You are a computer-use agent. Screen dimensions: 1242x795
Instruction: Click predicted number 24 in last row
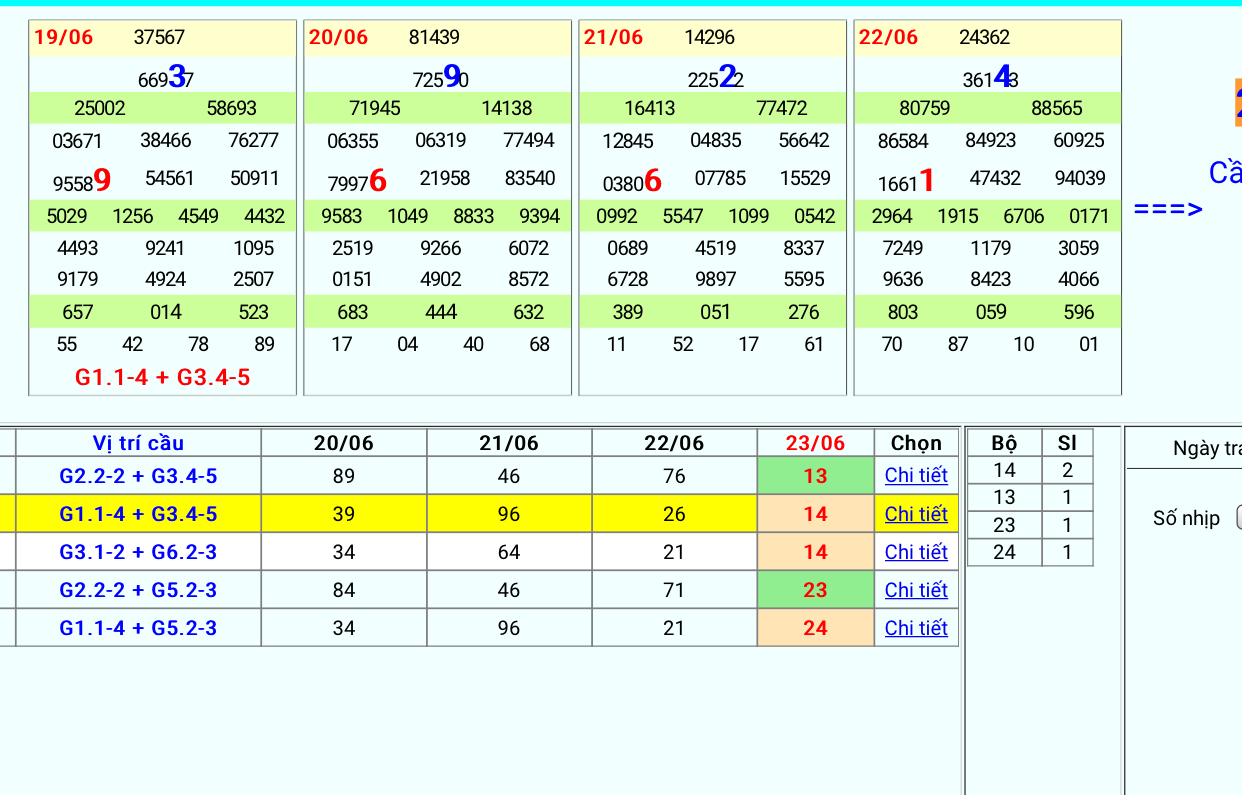815,628
